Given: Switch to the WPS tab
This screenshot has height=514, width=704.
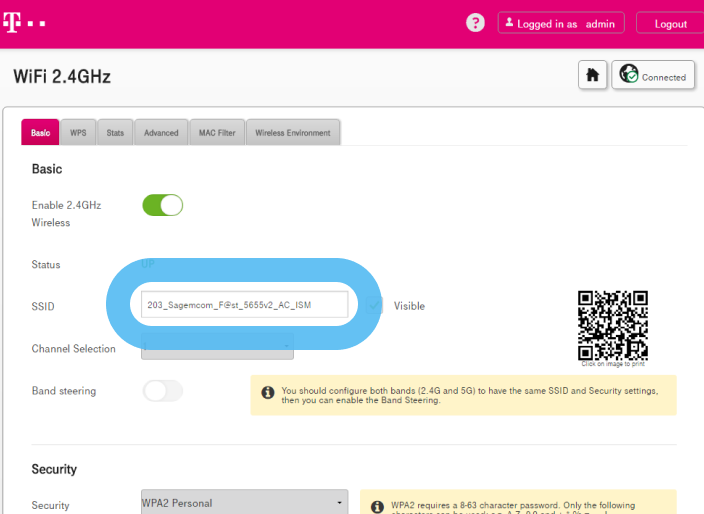Looking at the screenshot, I should 77,133.
